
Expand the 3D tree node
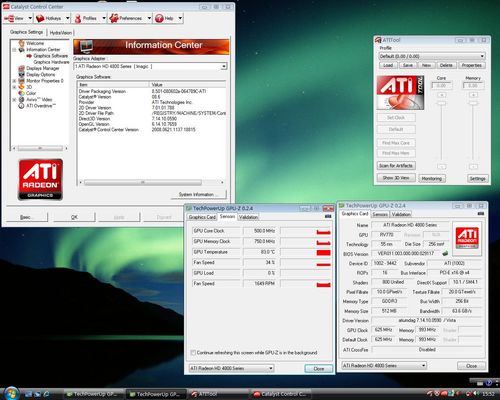(x=14, y=87)
